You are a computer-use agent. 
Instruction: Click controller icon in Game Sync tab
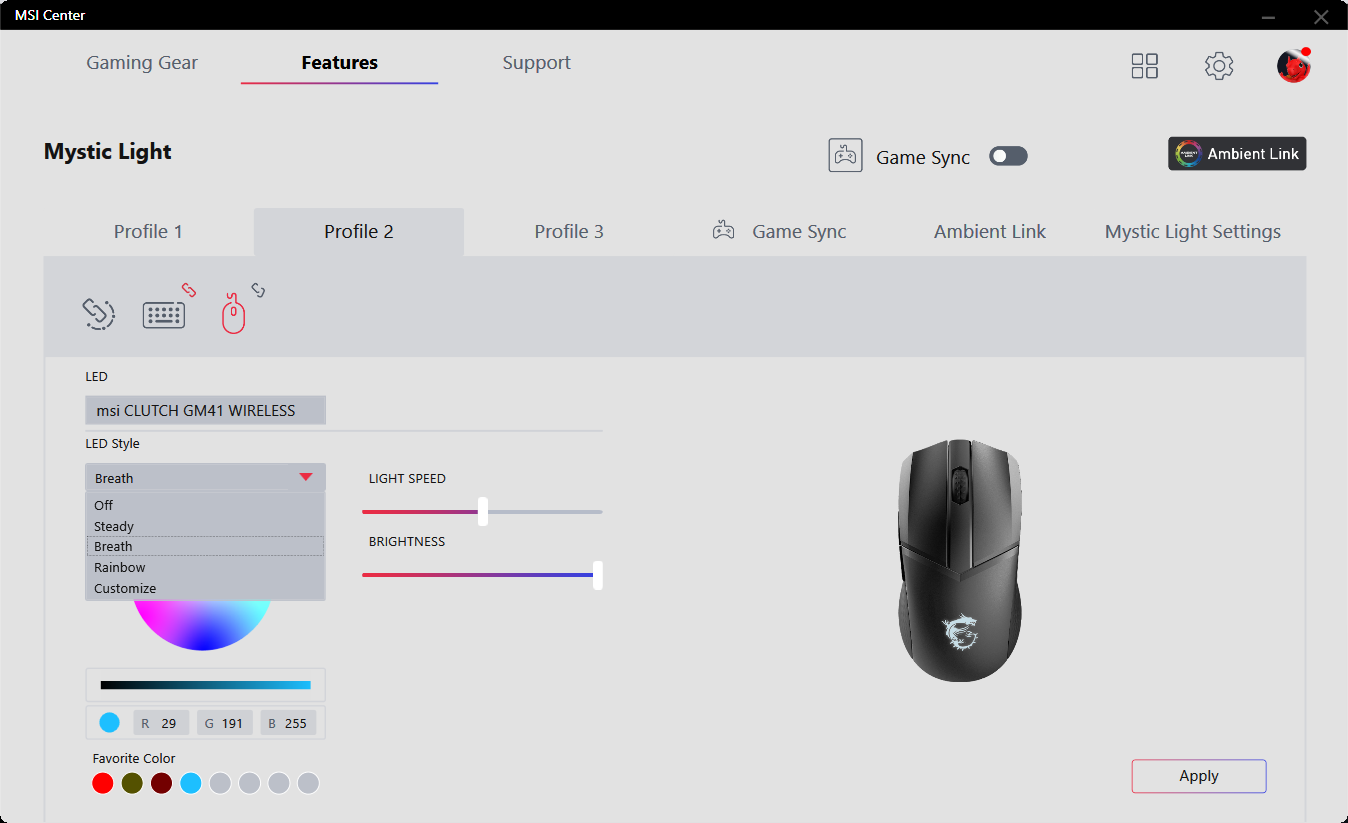723,231
